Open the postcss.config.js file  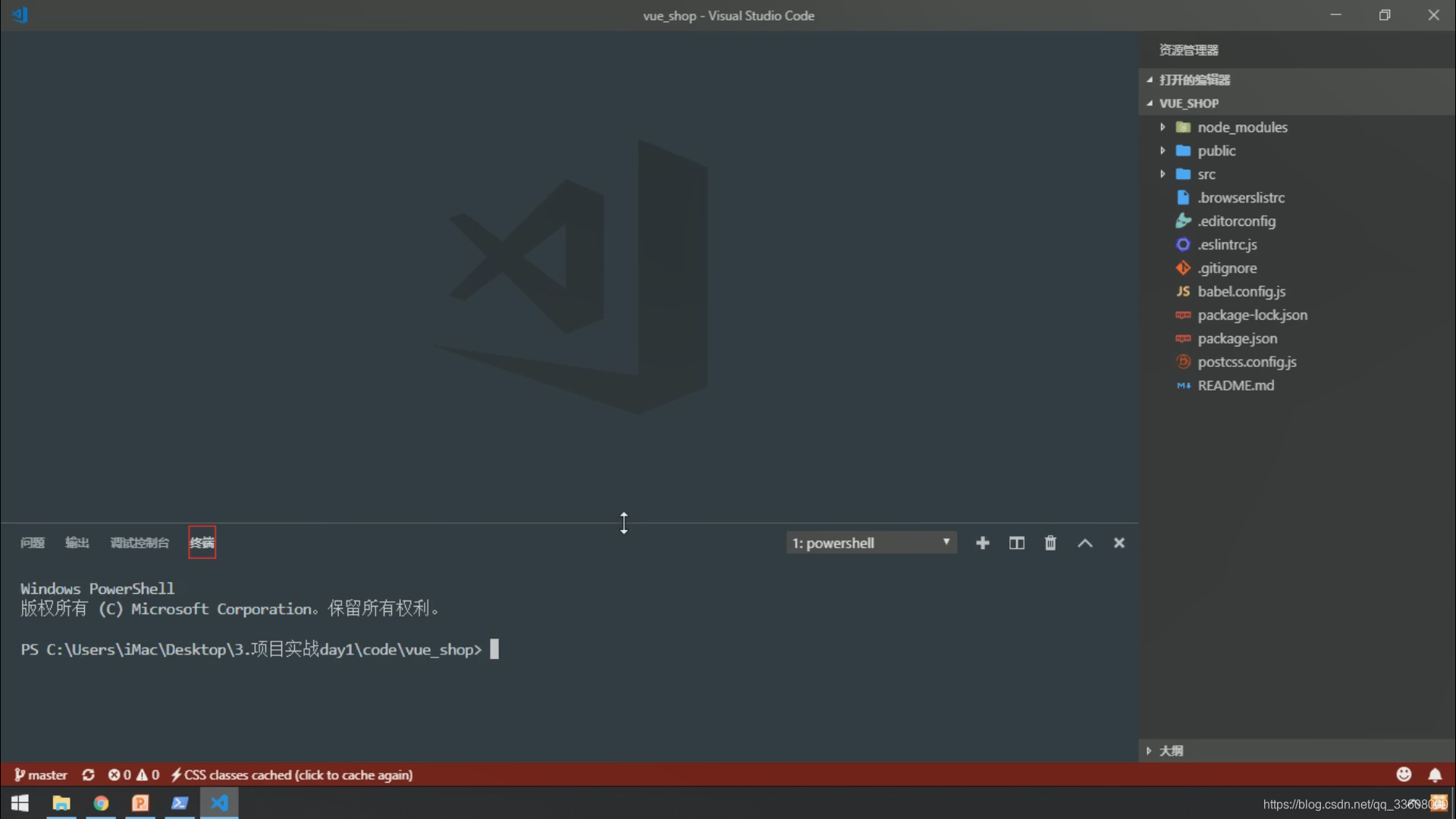click(x=1247, y=362)
